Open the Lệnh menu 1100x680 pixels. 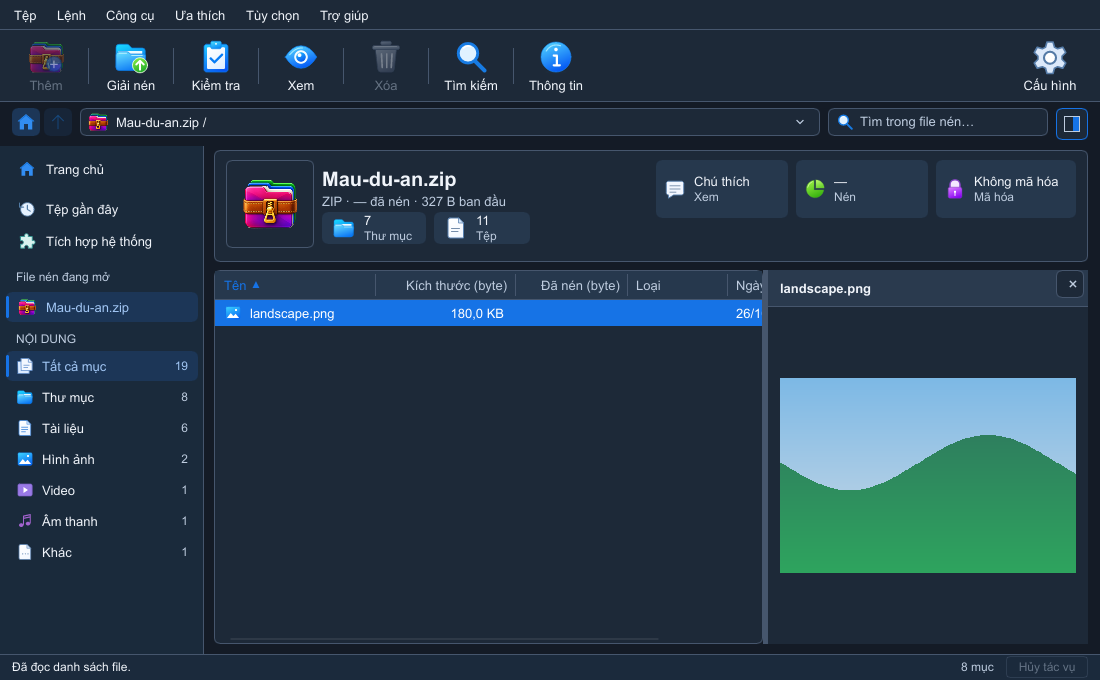[71, 15]
